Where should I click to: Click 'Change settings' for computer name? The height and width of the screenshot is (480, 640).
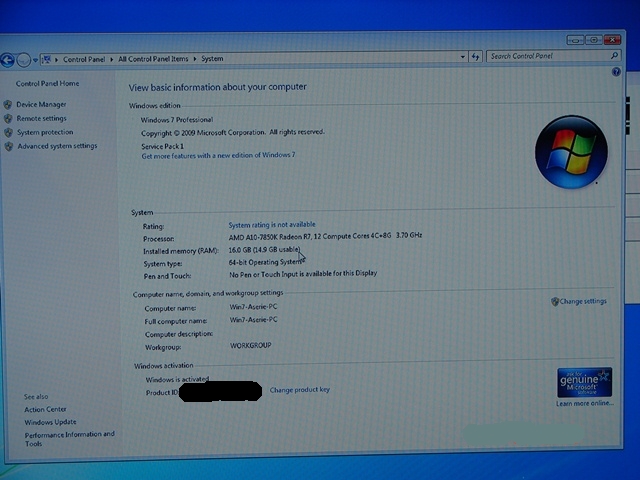coord(582,301)
